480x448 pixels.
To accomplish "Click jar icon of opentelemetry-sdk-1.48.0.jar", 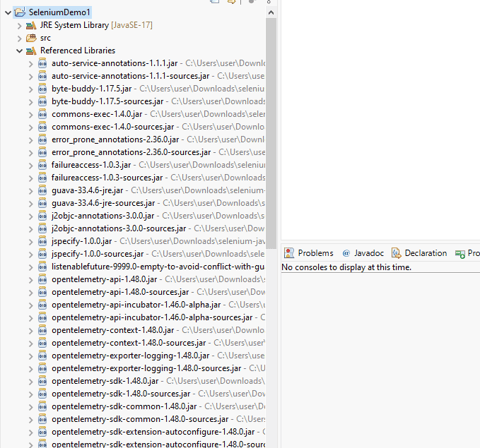I will 42,381.
